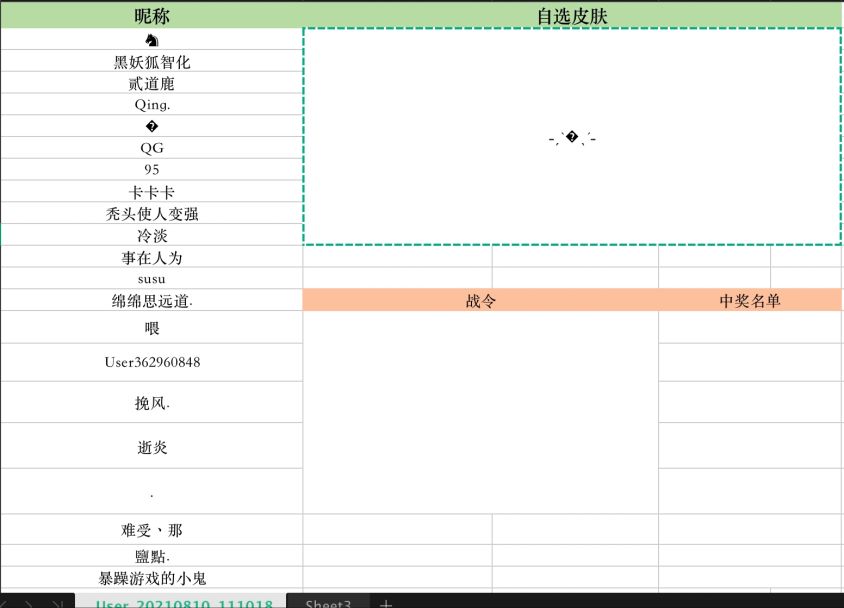The height and width of the screenshot is (608, 844).
Task: Click the cell containing 黑妖狐智化
Action: tap(151, 62)
